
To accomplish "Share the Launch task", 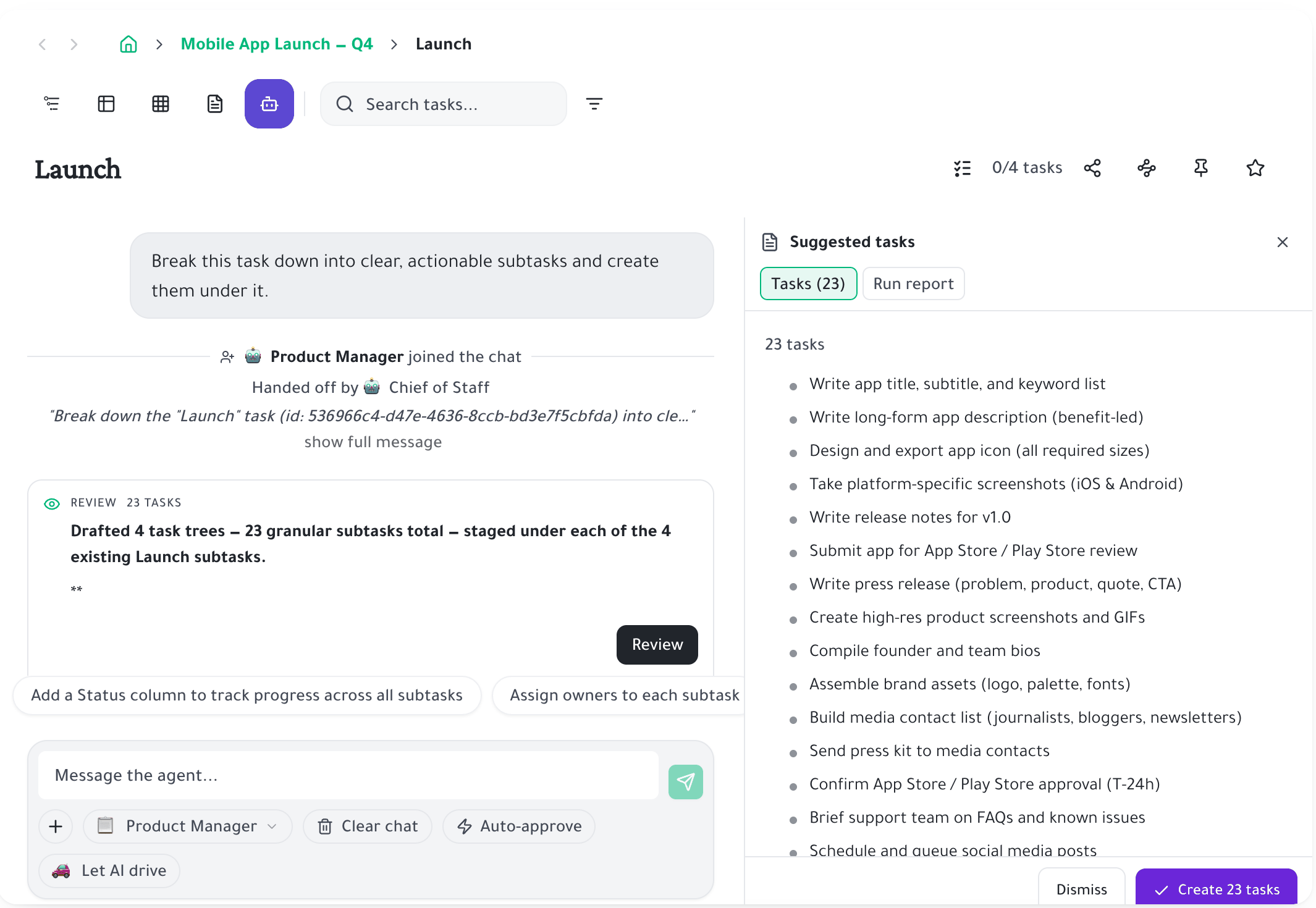I will [x=1092, y=168].
